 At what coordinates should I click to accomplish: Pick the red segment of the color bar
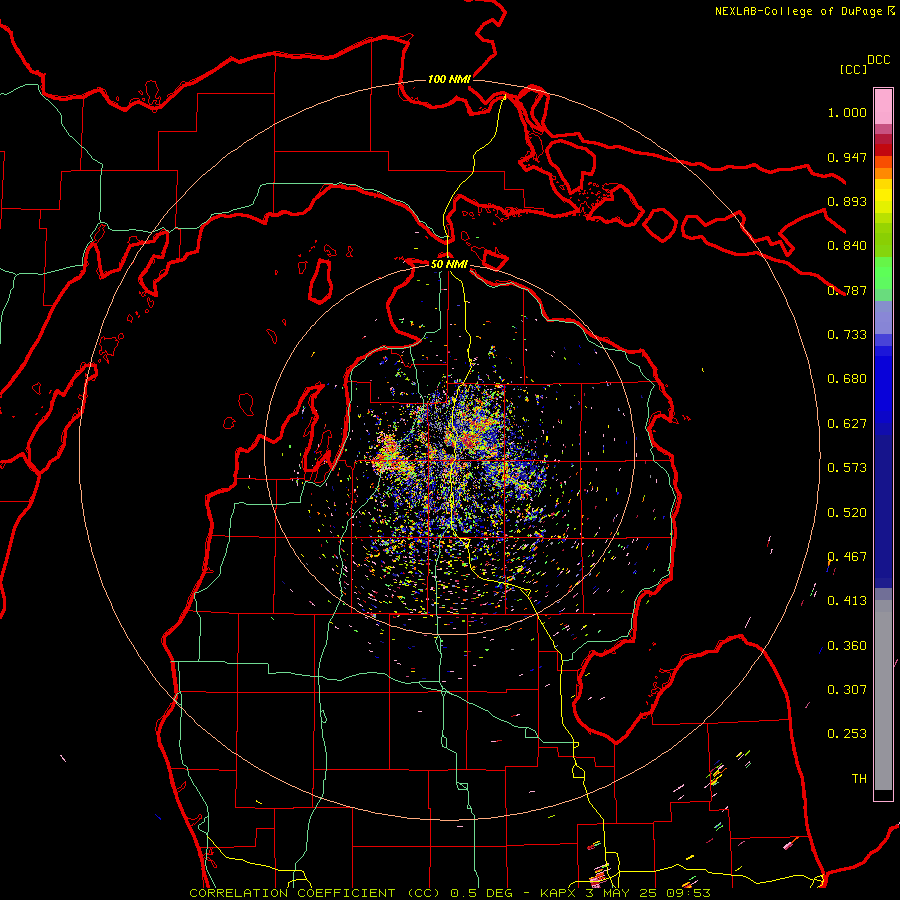coord(883,150)
